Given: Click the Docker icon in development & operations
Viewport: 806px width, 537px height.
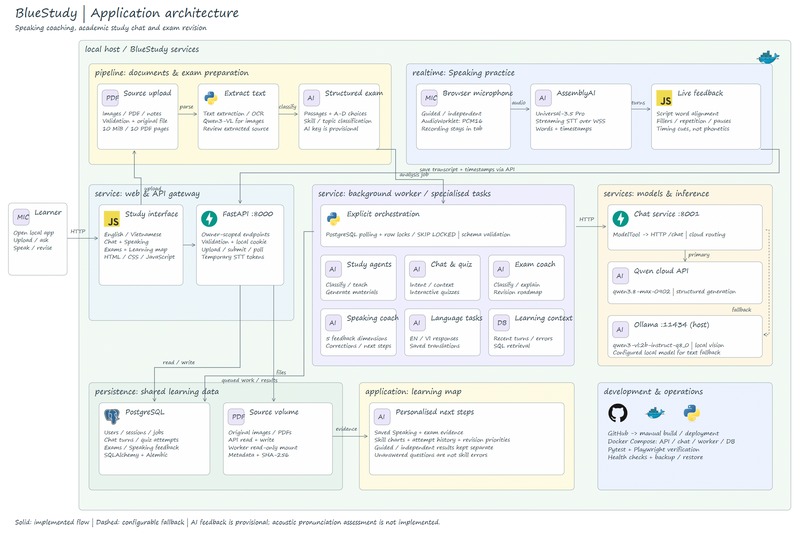Looking at the screenshot, I should point(655,413).
